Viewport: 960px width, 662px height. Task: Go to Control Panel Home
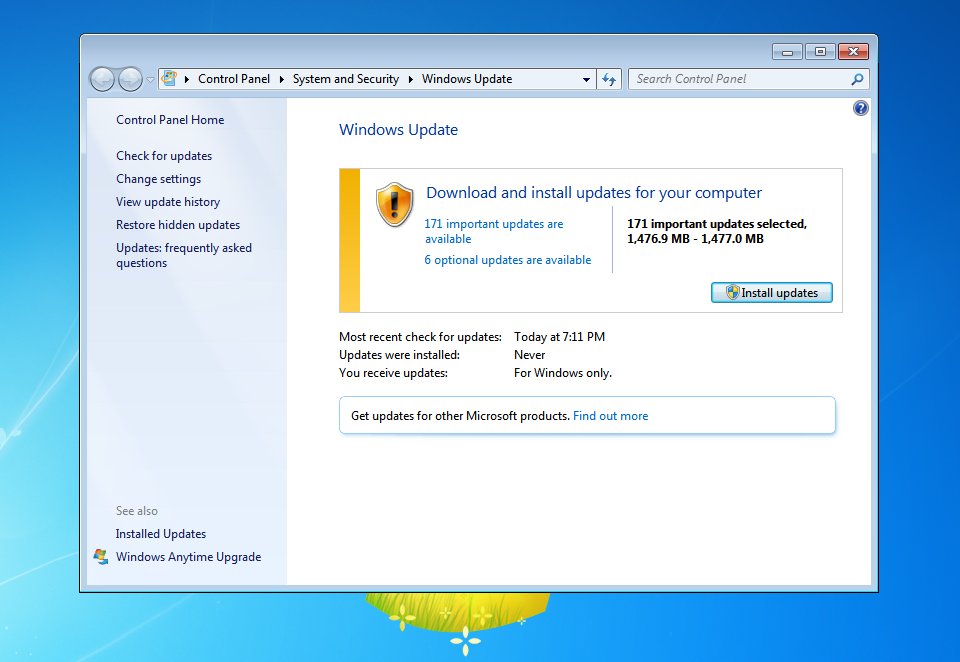pyautogui.click(x=170, y=120)
